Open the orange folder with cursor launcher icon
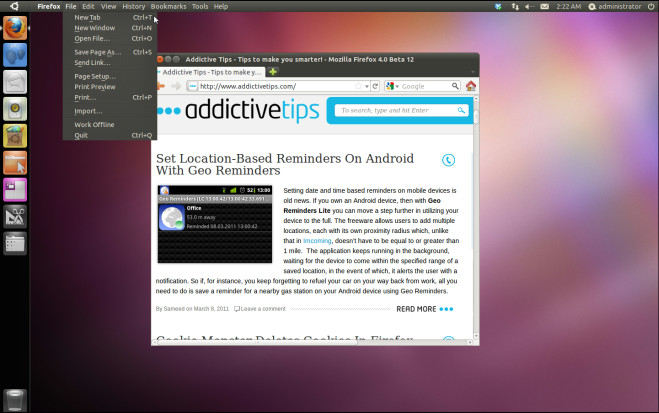The width and height of the screenshot is (659, 413). (x=15, y=163)
